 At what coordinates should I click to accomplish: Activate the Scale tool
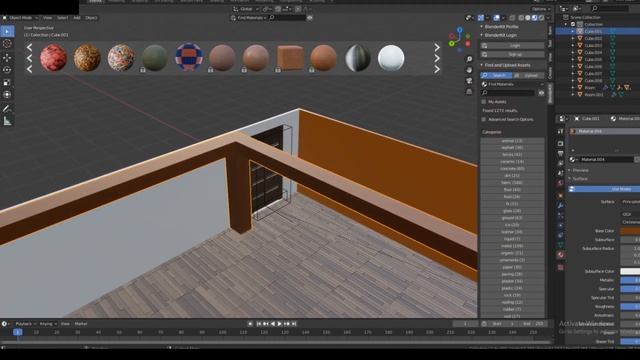pos(7,82)
